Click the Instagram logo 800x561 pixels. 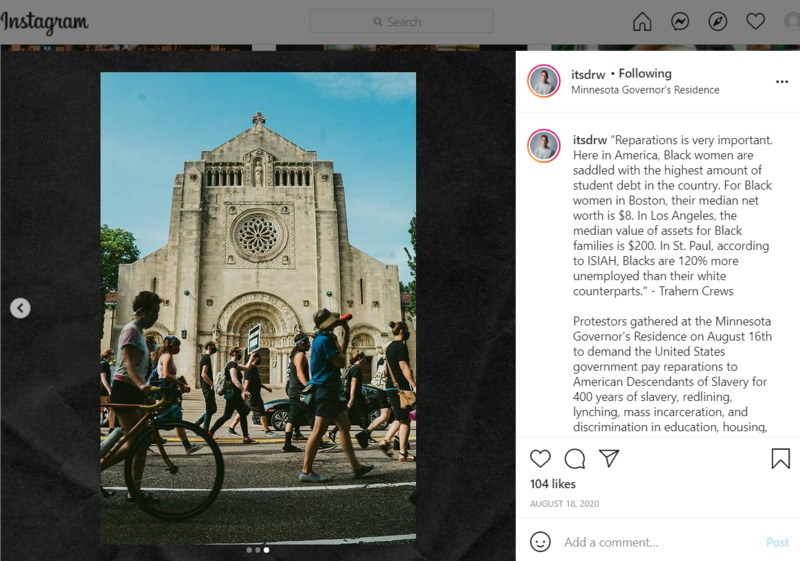pyautogui.click(x=45, y=22)
